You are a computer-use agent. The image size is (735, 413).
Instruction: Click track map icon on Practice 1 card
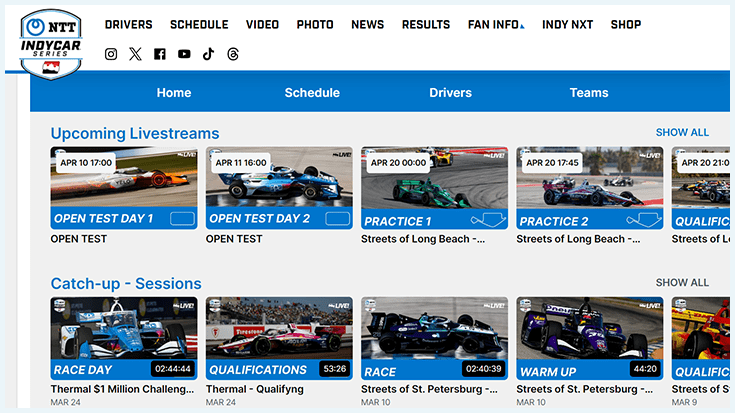pyautogui.click(x=488, y=219)
